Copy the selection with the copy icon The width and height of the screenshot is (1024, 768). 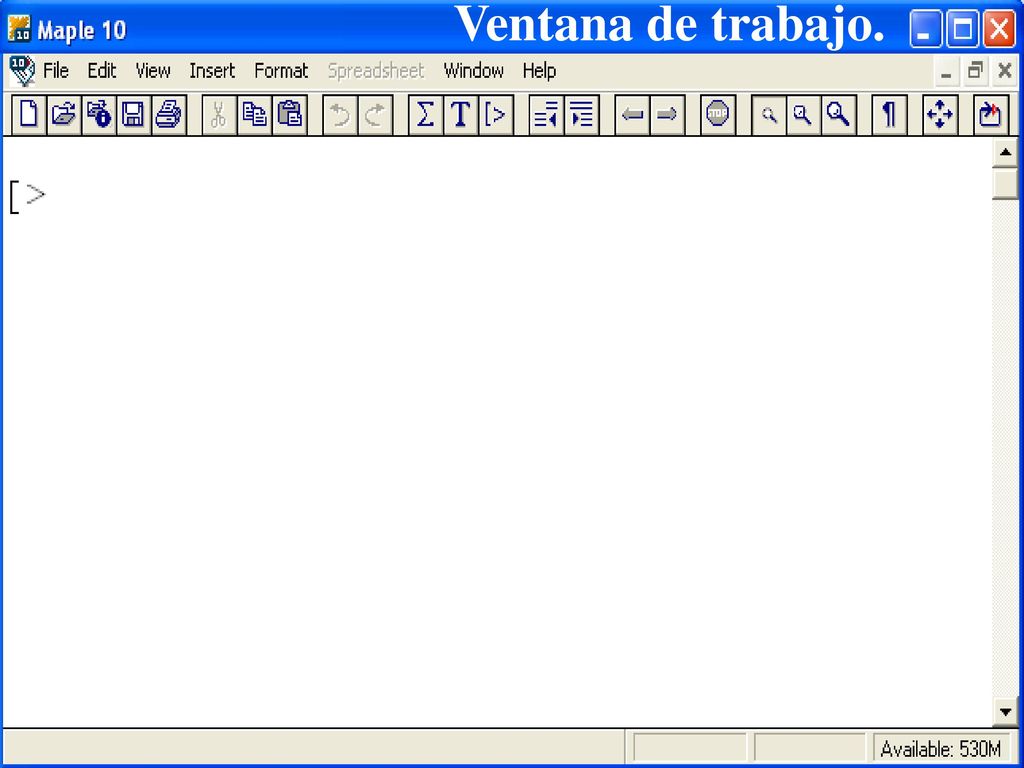pyautogui.click(x=254, y=115)
